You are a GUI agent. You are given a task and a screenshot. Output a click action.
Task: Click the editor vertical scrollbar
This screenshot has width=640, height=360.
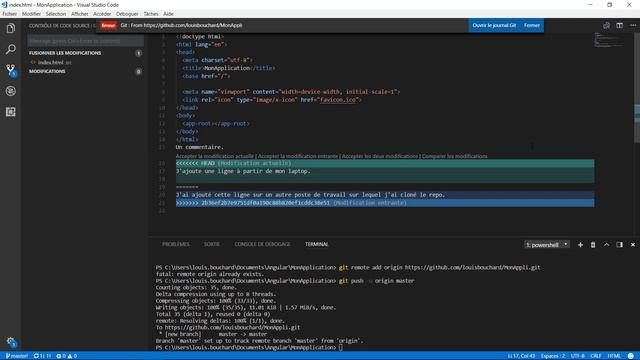(x=637, y=88)
